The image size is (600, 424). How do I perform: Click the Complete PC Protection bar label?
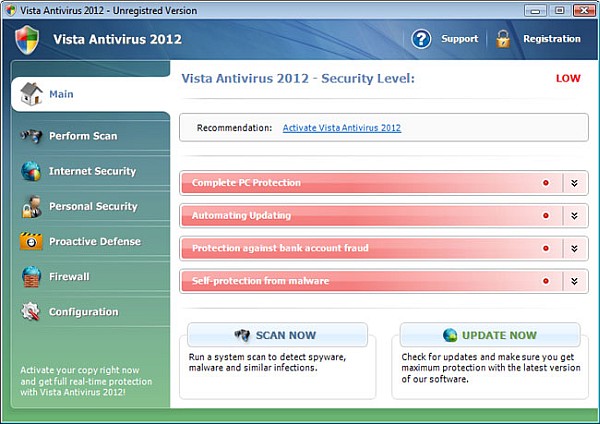click(x=246, y=183)
